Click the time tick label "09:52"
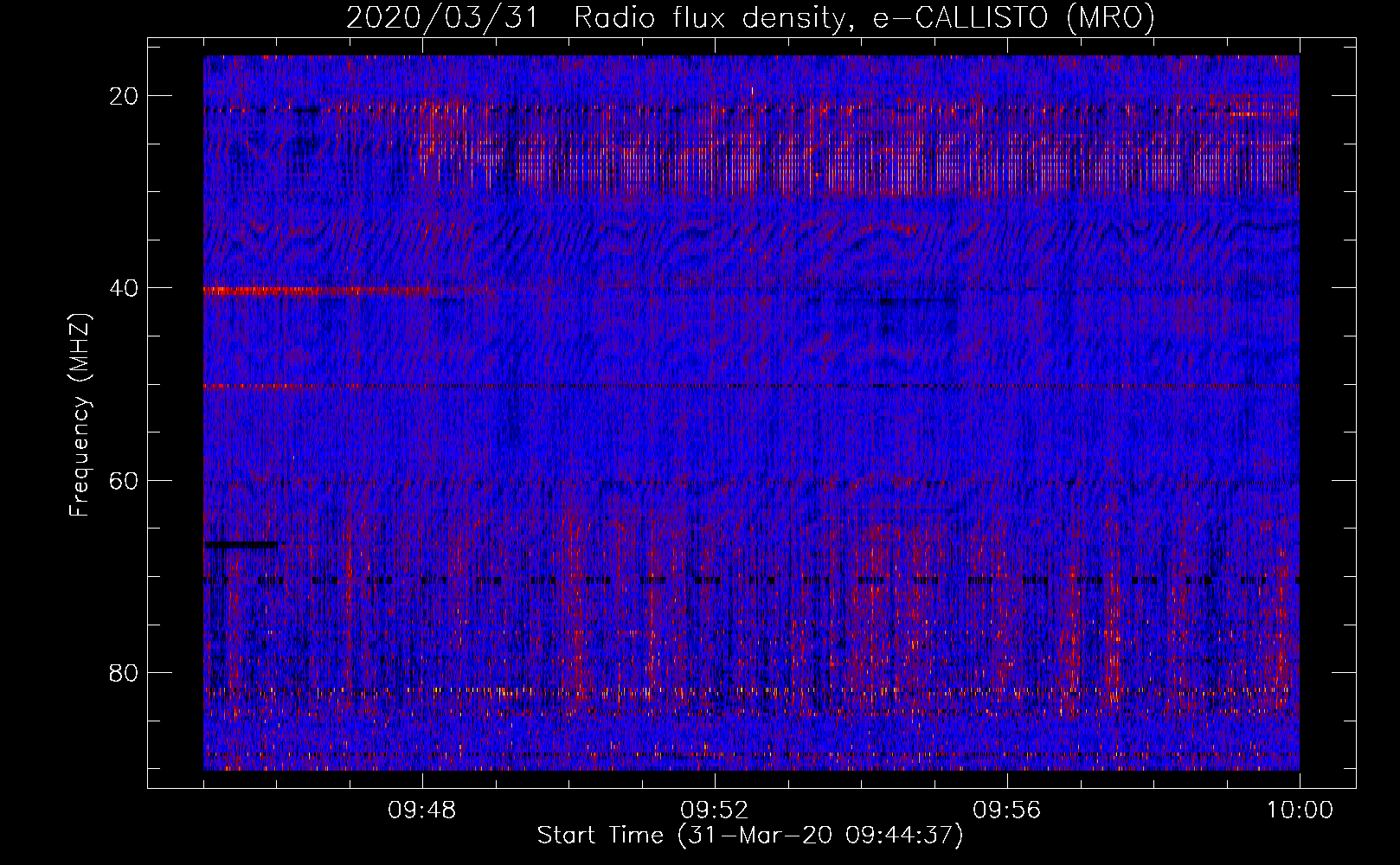This screenshot has height=865, width=1400. [715, 811]
